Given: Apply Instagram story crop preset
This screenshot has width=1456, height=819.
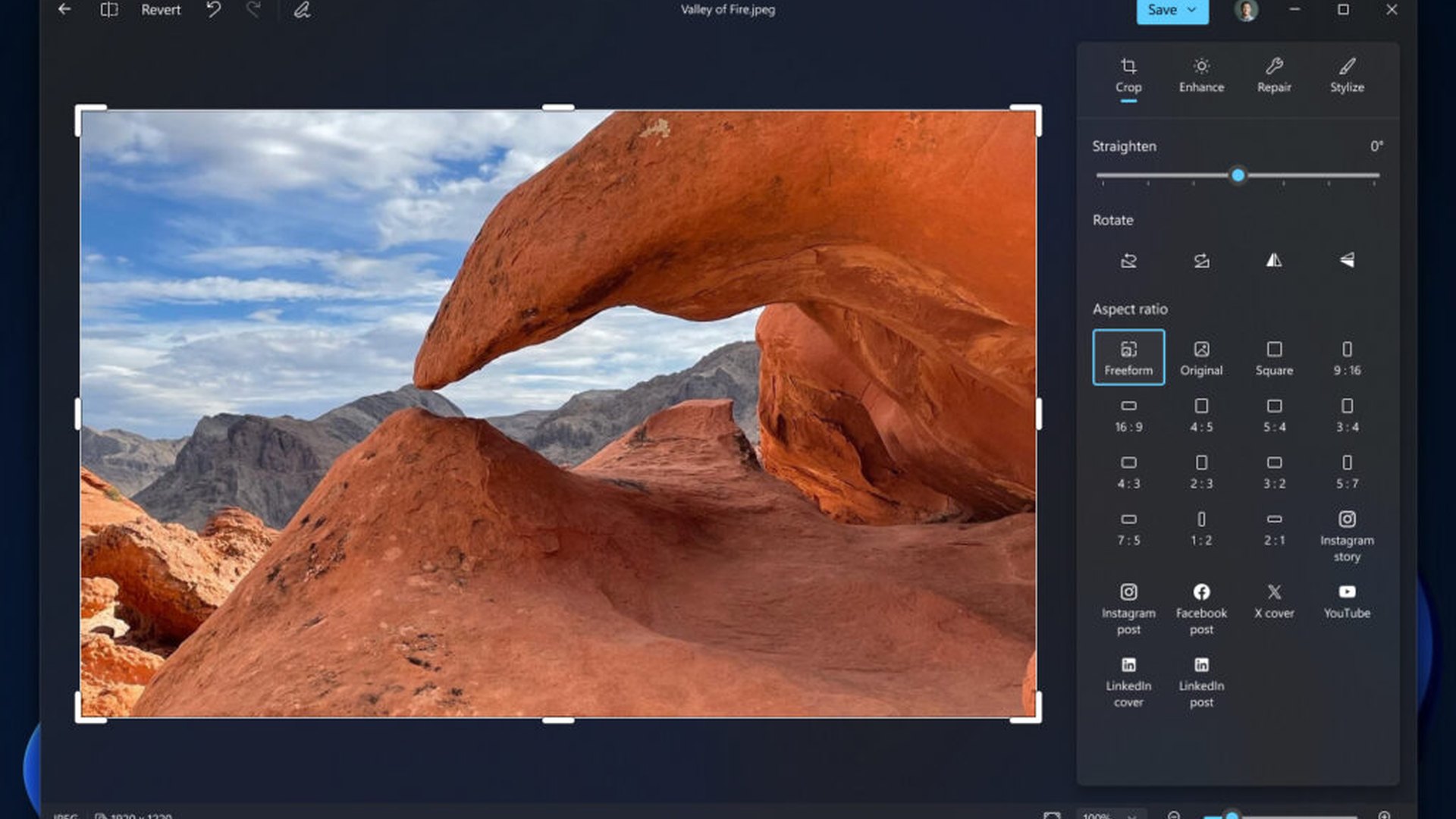Looking at the screenshot, I should pyautogui.click(x=1347, y=536).
